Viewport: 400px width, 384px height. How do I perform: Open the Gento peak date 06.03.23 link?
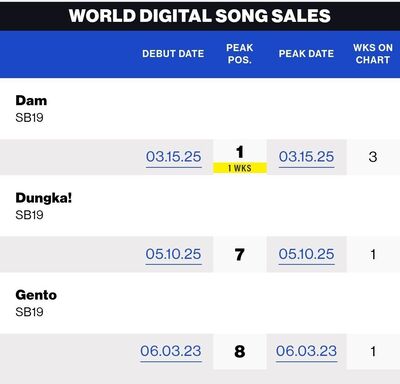(x=306, y=351)
